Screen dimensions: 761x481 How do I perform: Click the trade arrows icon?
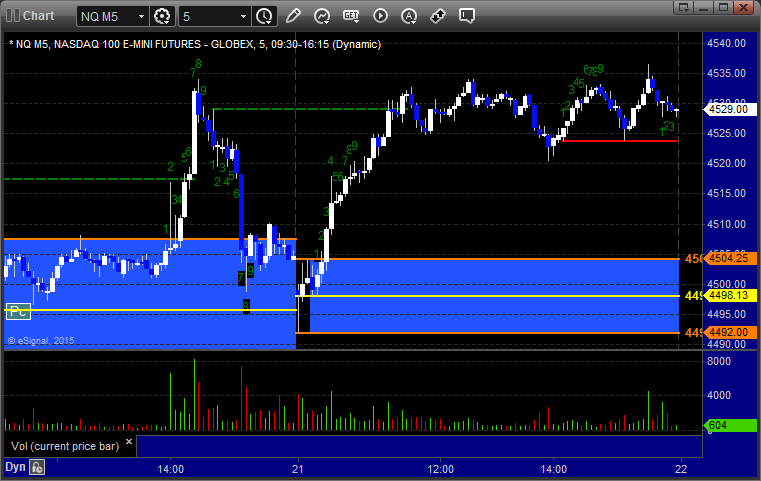pos(438,16)
